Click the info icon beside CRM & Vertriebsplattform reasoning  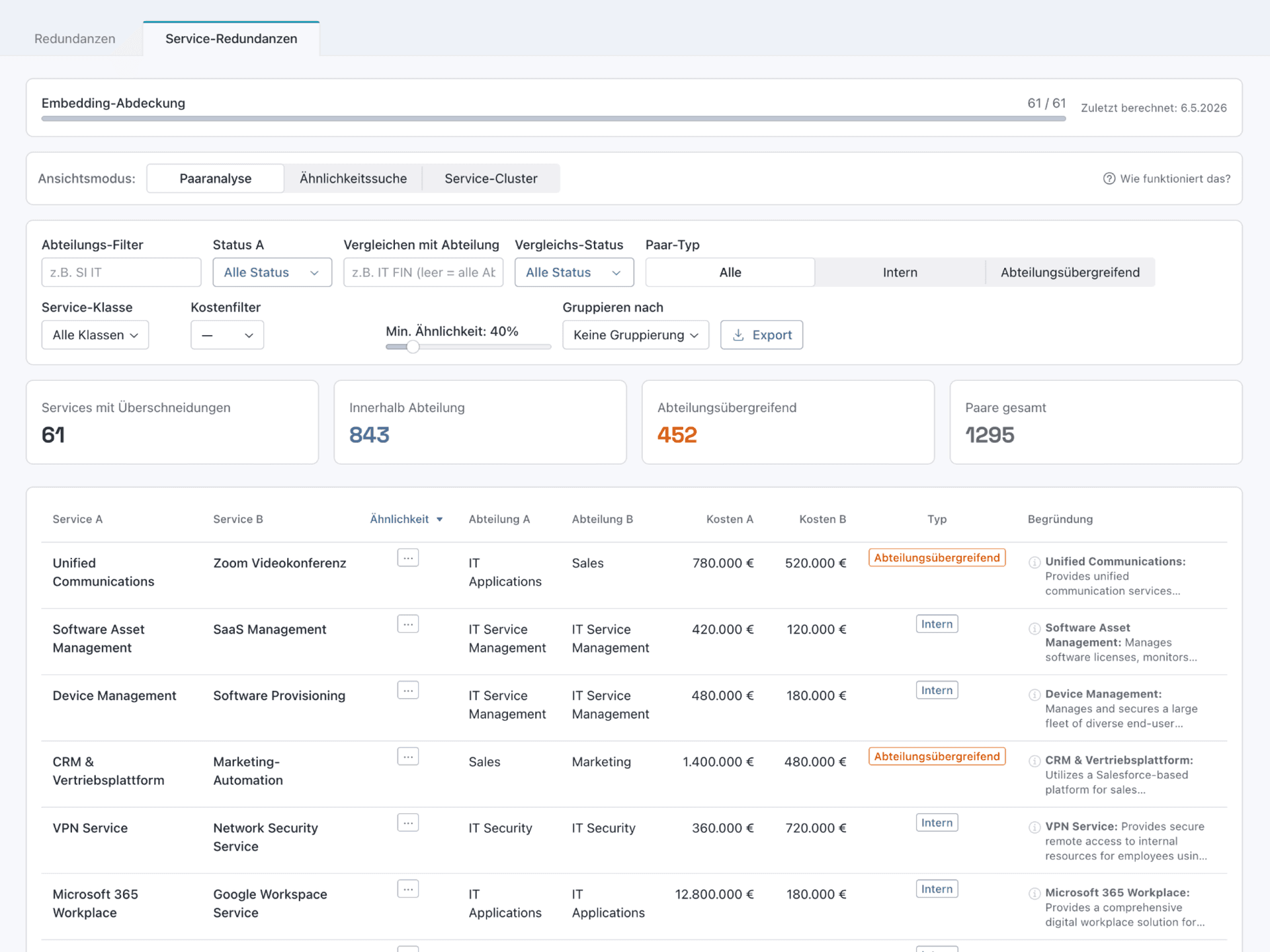pos(1035,760)
